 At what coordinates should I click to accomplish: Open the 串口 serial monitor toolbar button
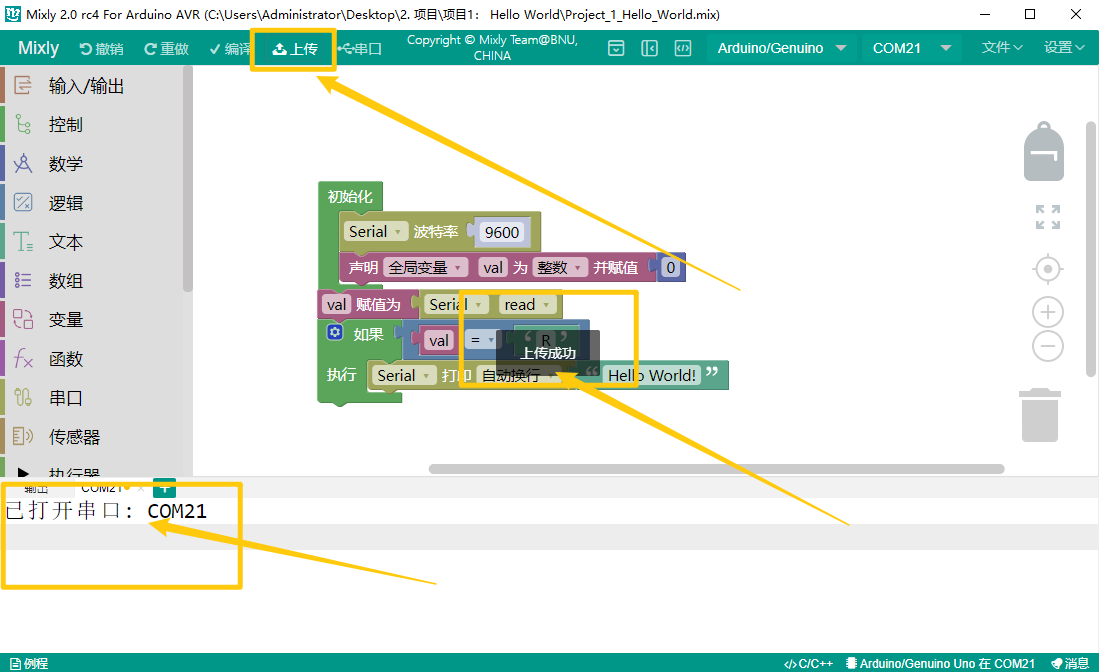pos(360,49)
